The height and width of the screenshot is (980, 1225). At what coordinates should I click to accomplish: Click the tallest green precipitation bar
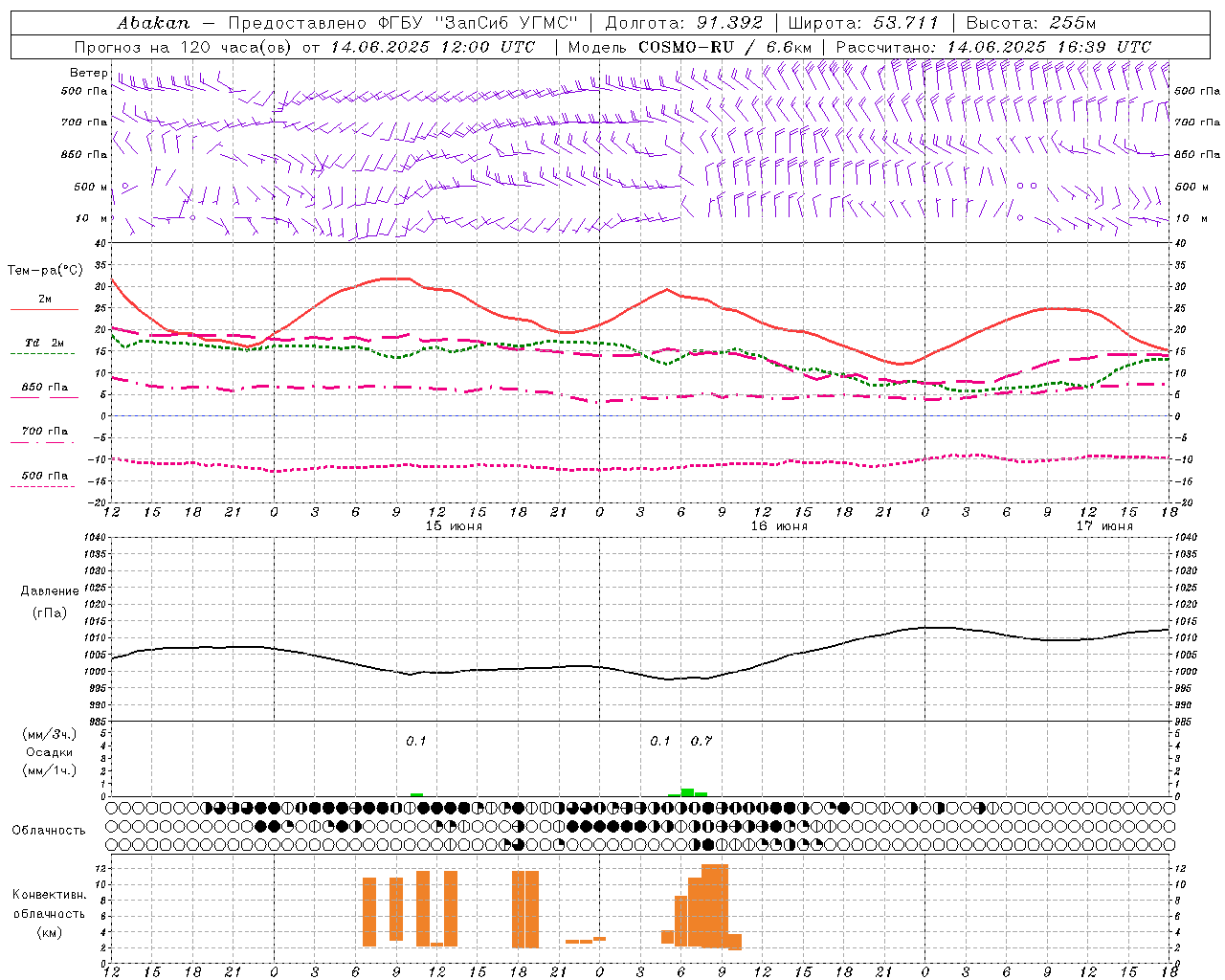click(687, 792)
